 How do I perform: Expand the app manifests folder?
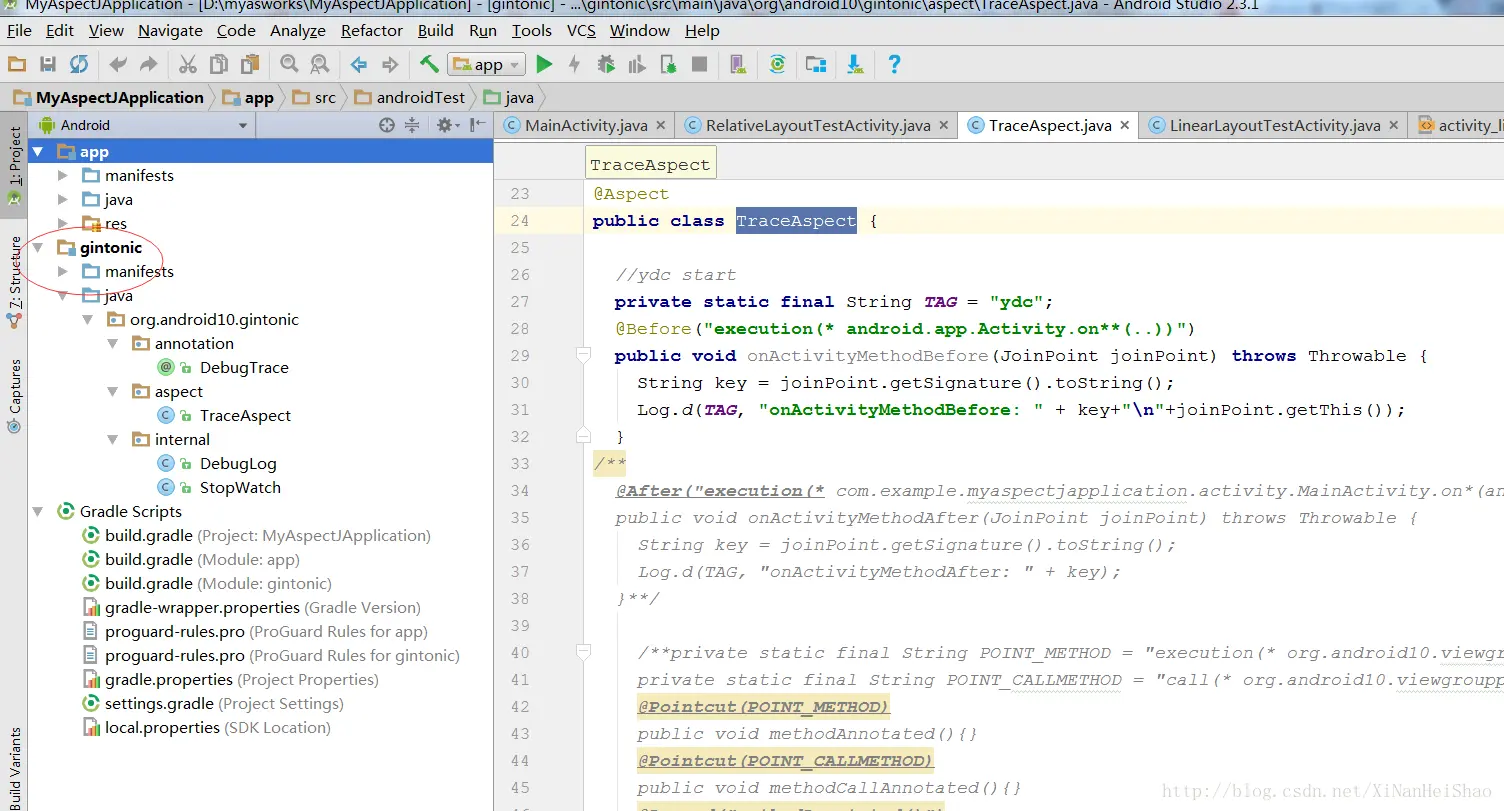coord(63,175)
